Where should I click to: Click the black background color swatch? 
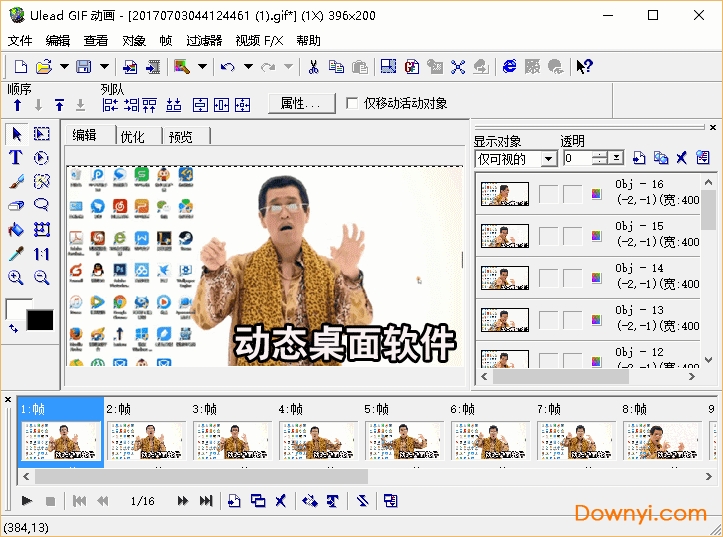pyautogui.click(x=40, y=321)
